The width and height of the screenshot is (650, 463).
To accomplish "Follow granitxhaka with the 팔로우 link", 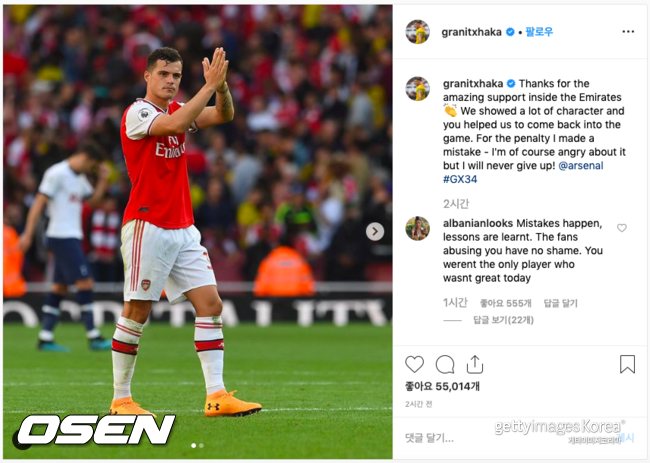I will pyautogui.click(x=539, y=32).
